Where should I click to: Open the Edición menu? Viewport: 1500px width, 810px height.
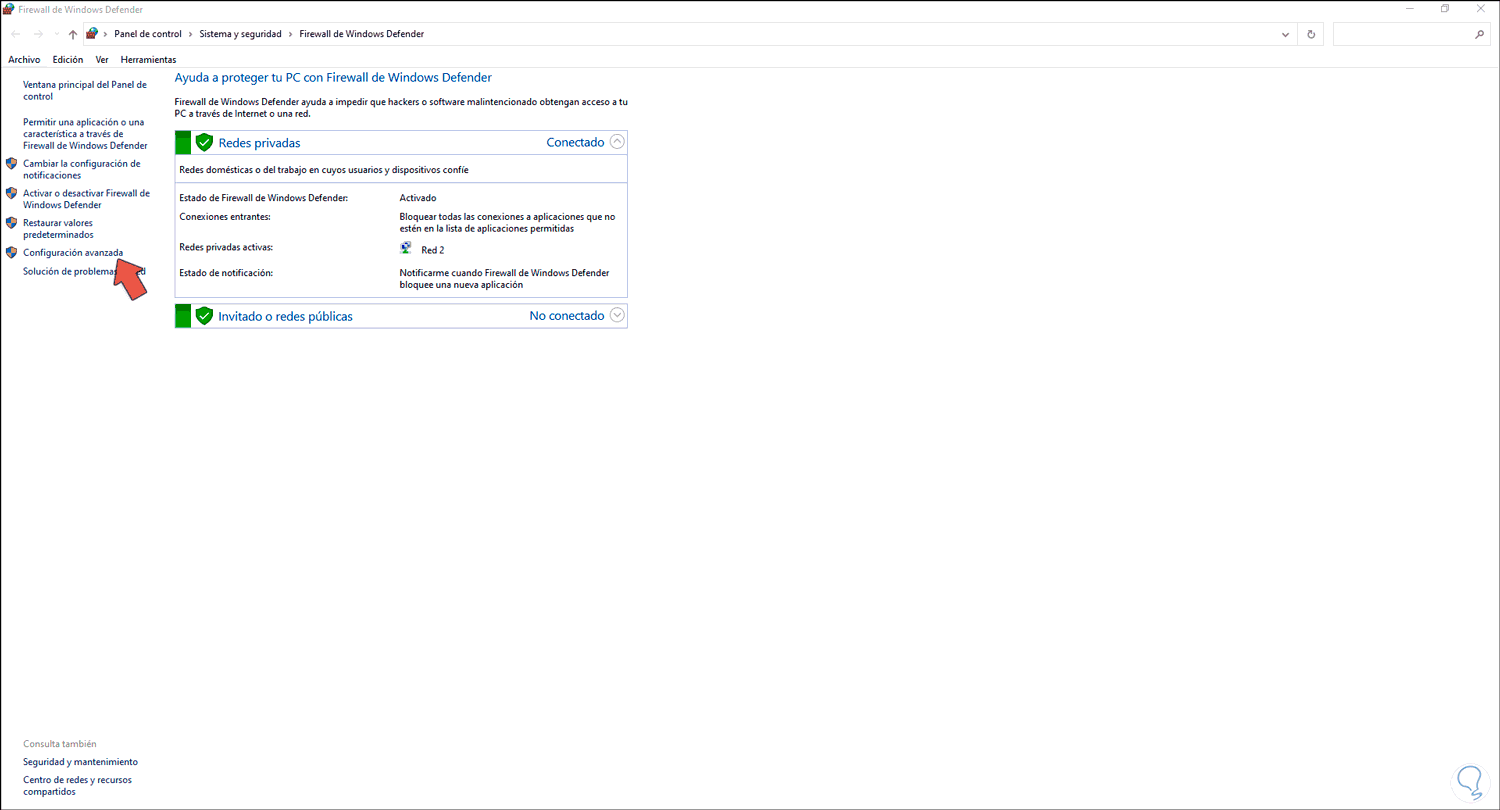68,60
